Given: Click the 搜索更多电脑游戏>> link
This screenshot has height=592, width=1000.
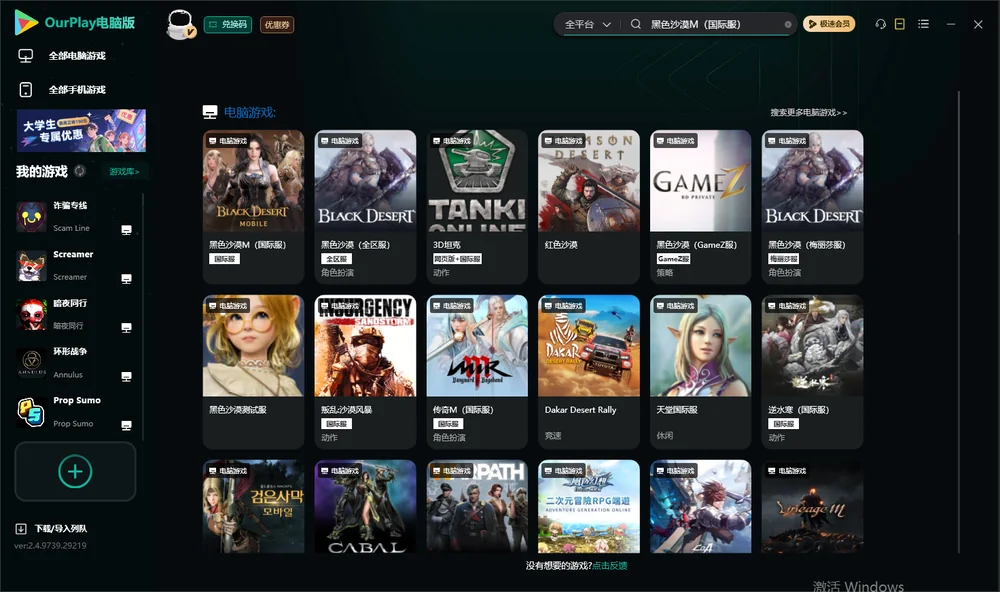Looking at the screenshot, I should click(x=808, y=113).
